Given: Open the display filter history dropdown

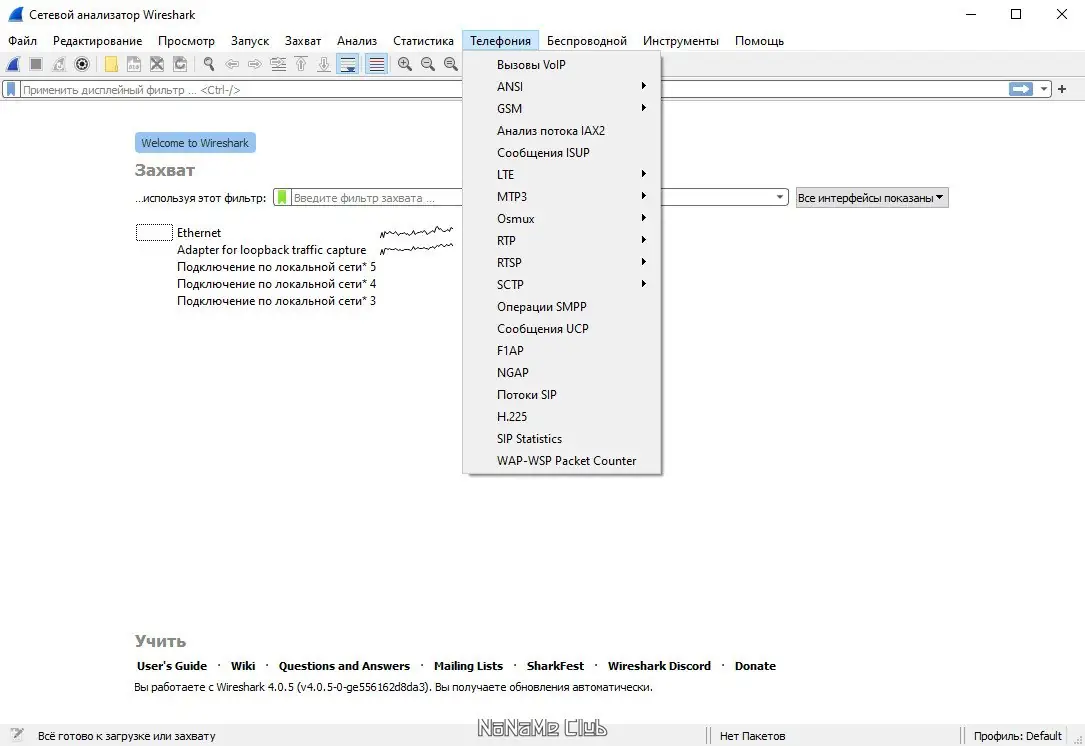Looking at the screenshot, I should pyautogui.click(x=1043, y=89).
